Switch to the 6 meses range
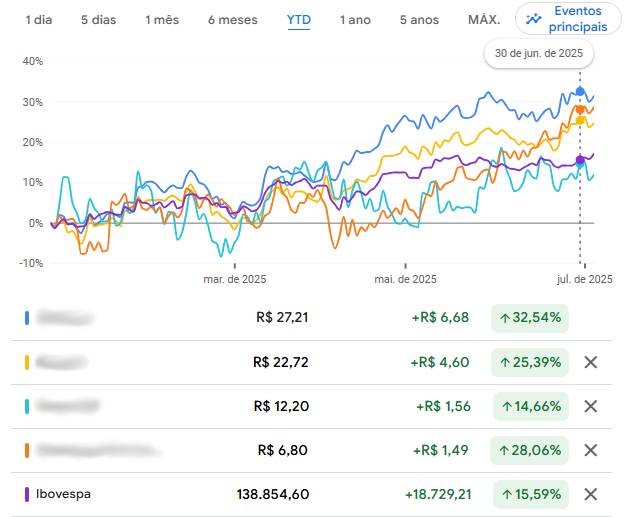The width and height of the screenshot is (629, 517). click(x=233, y=20)
